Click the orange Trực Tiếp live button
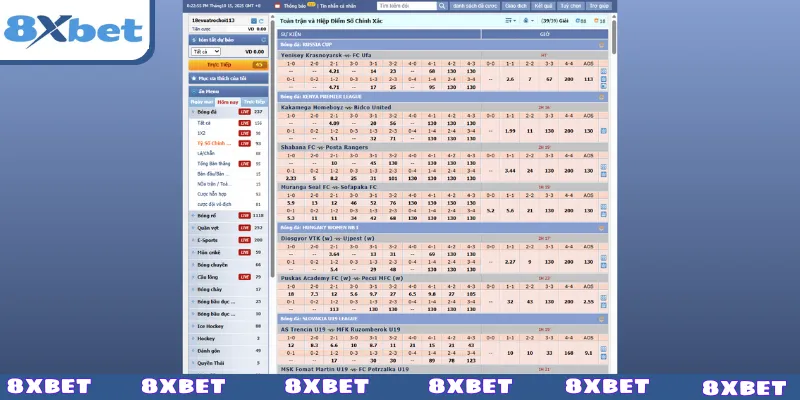Image resolution: width=800 pixels, height=400 pixels. pos(220,63)
